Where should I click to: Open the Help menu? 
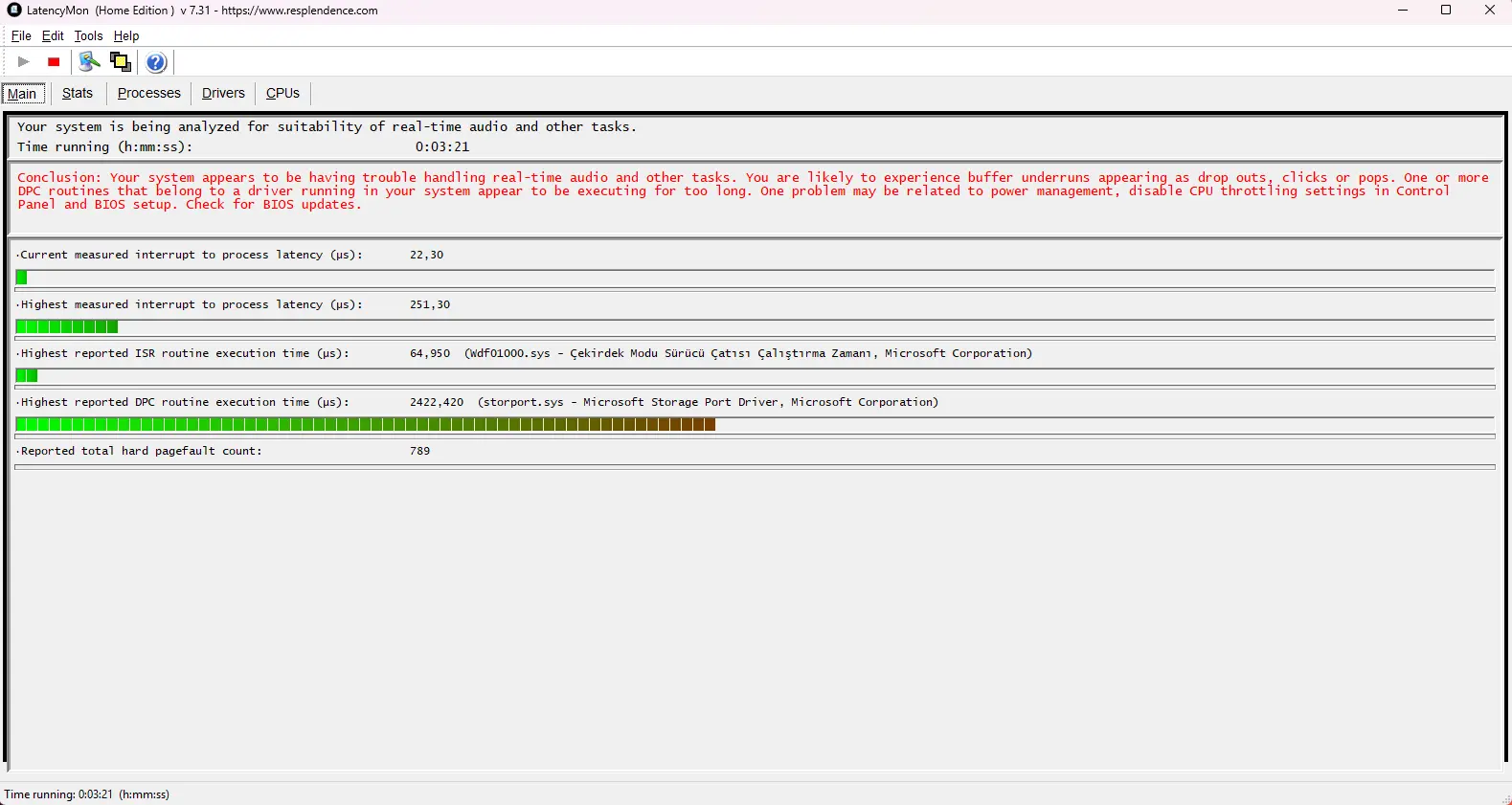[x=126, y=35]
